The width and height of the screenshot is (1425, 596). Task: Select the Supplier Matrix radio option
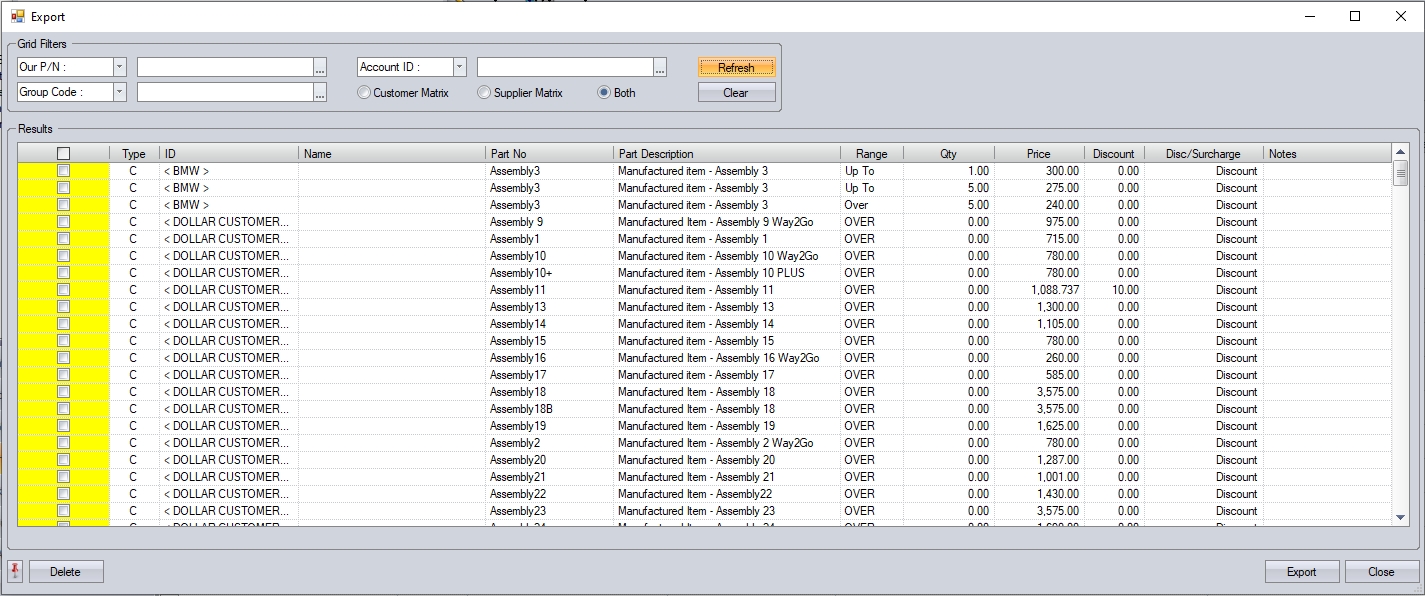pos(485,93)
